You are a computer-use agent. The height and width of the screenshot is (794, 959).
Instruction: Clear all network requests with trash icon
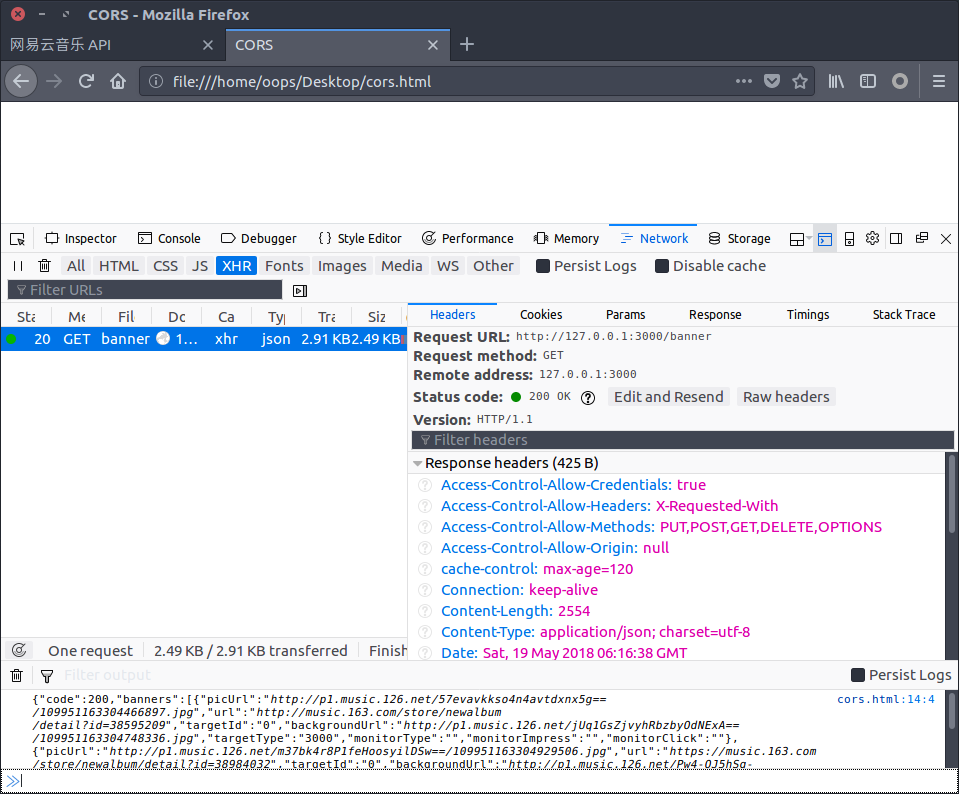42,265
